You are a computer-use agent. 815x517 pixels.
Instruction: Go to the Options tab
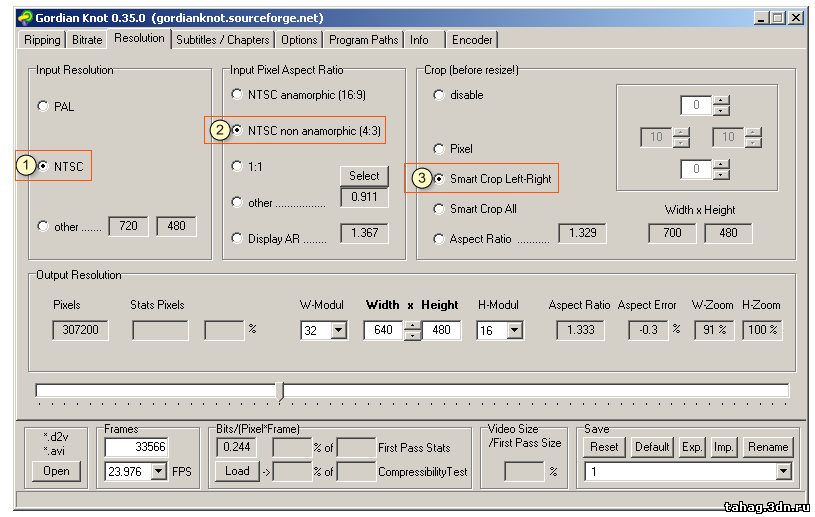(x=299, y=40)
